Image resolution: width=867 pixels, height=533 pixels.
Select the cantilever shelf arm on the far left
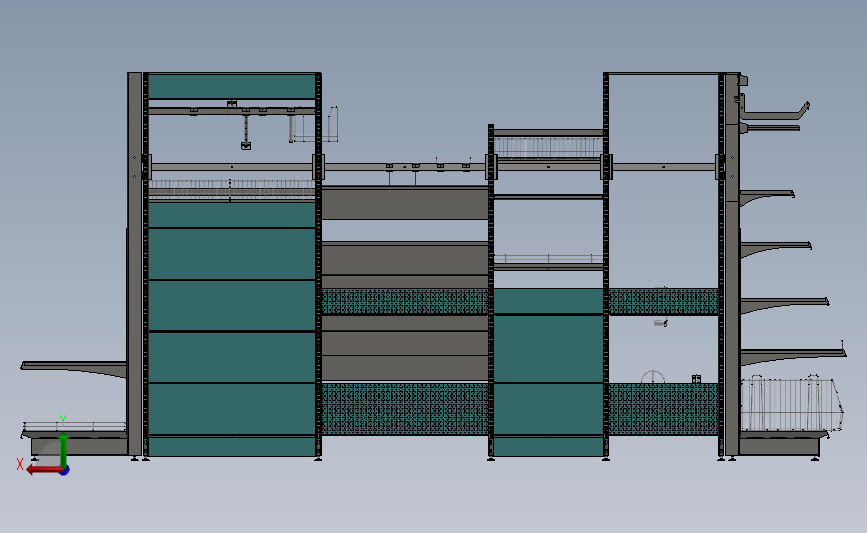pyautogui.click(x=74, y=369)
